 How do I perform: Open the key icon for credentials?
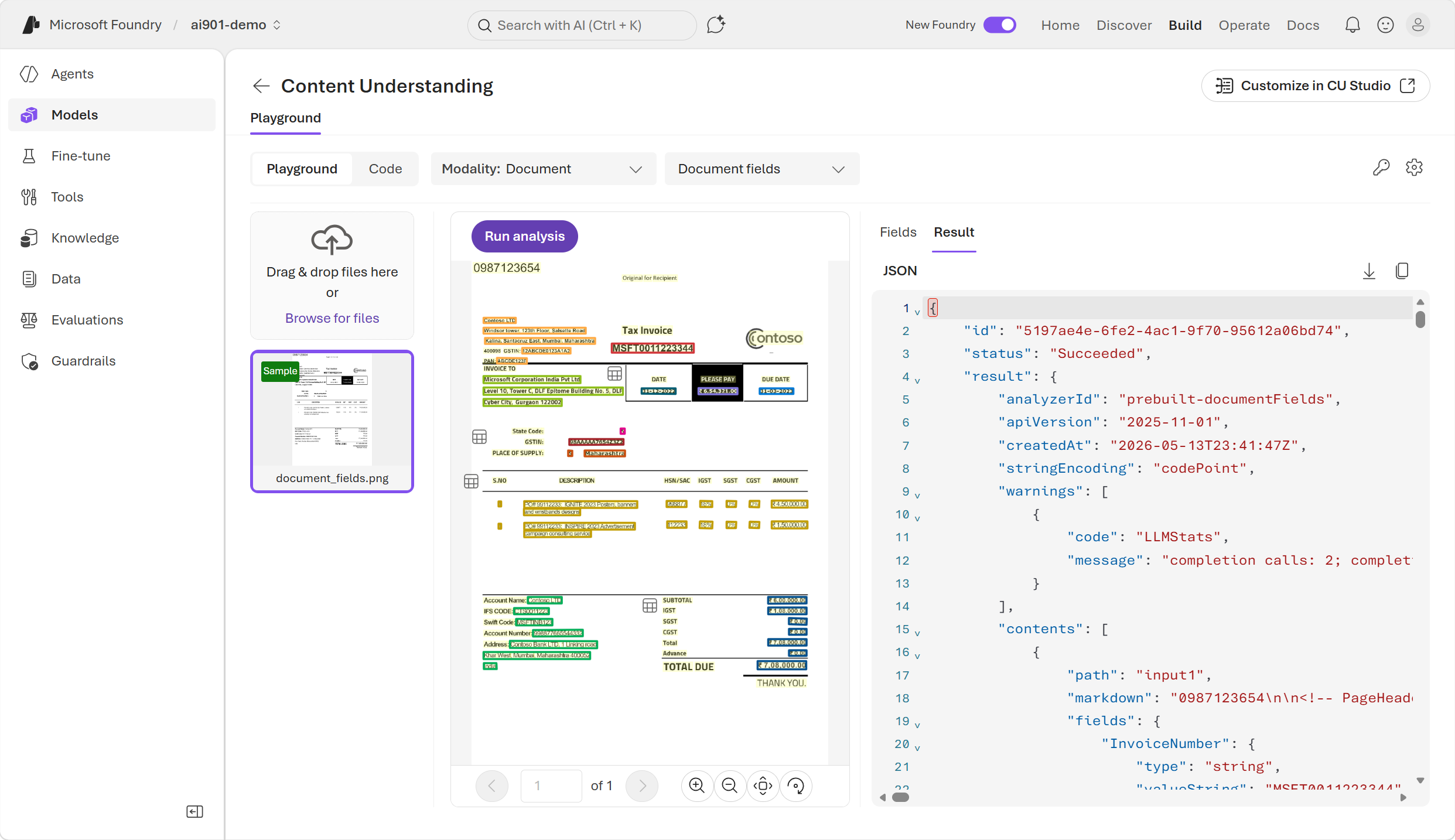[x=1381, y=168]
